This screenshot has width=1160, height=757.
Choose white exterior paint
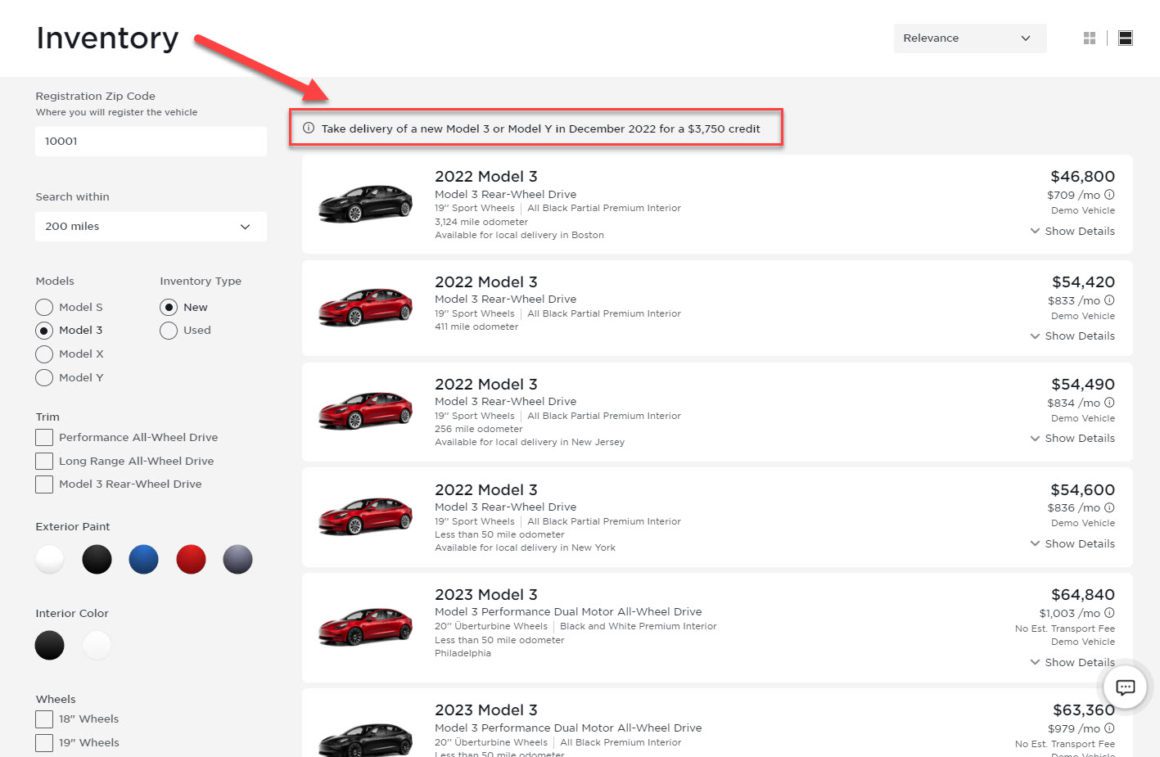(x=50, y=559)
